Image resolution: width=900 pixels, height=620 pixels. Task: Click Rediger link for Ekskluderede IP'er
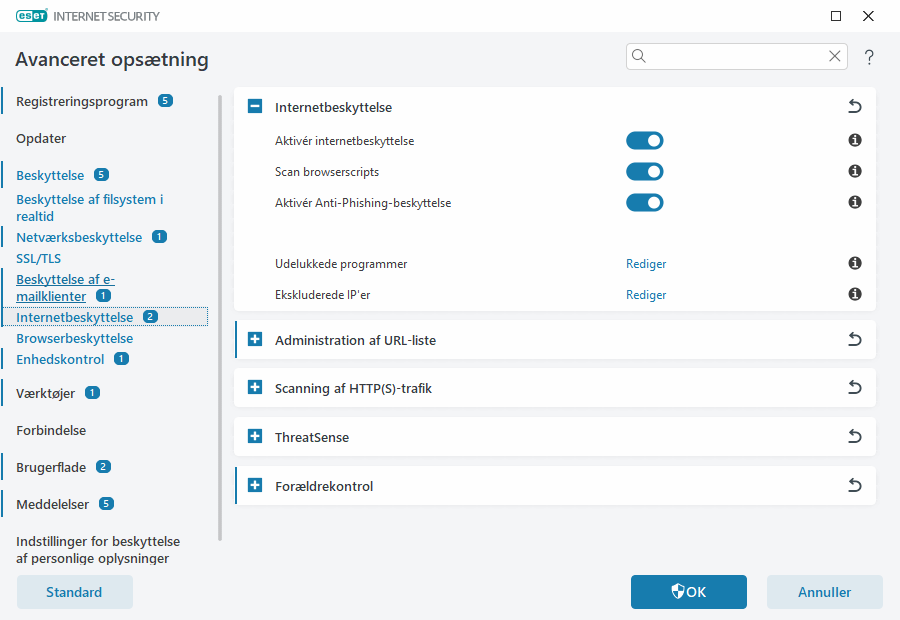[646, 295]
